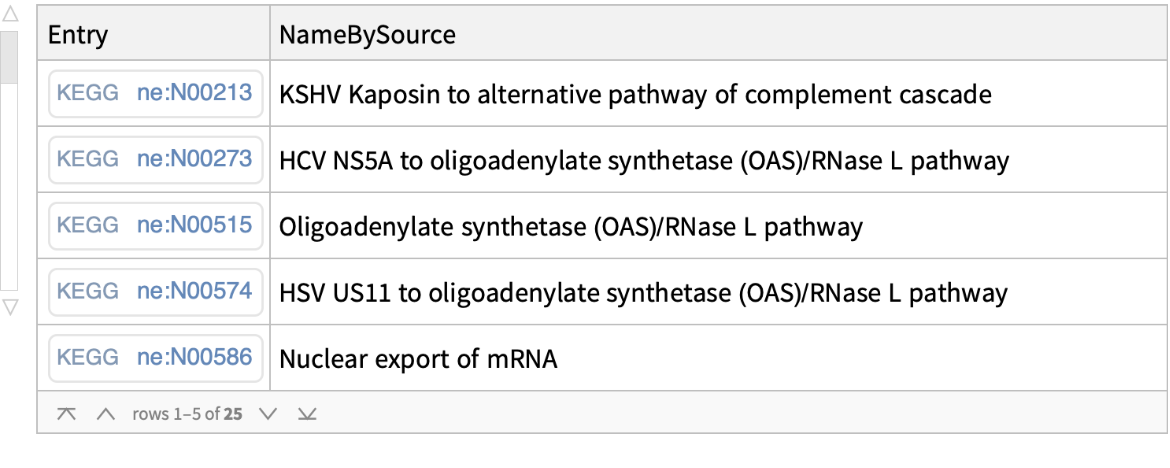The height and width of the screenshot is (468, 1170).
Task: Open KEGG entity ne:N00586
Action: tap(155, 358)
